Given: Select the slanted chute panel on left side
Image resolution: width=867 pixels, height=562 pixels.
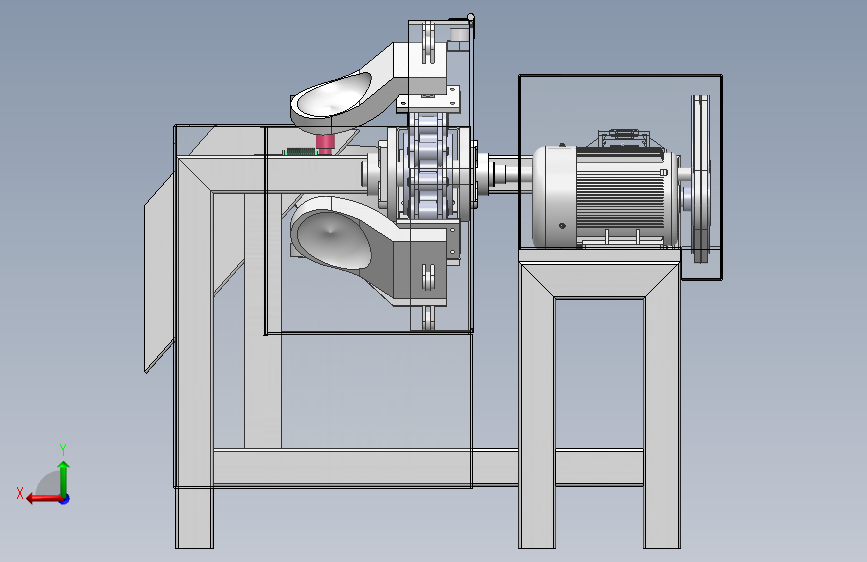Looking at the screenshot, I should (x=160, y=272).
